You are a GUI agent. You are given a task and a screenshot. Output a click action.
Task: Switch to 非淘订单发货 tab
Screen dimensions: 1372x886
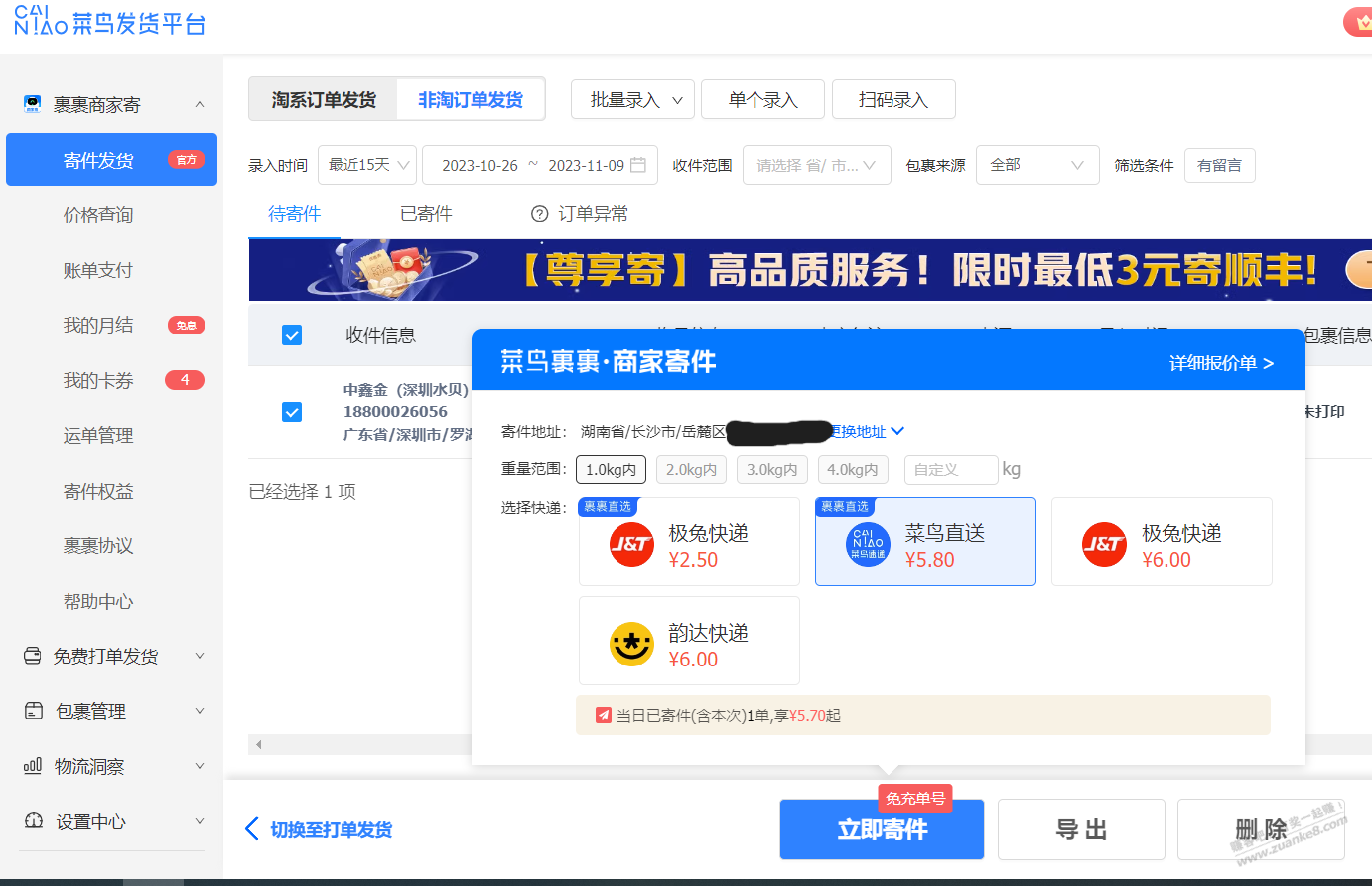[471, 99]
